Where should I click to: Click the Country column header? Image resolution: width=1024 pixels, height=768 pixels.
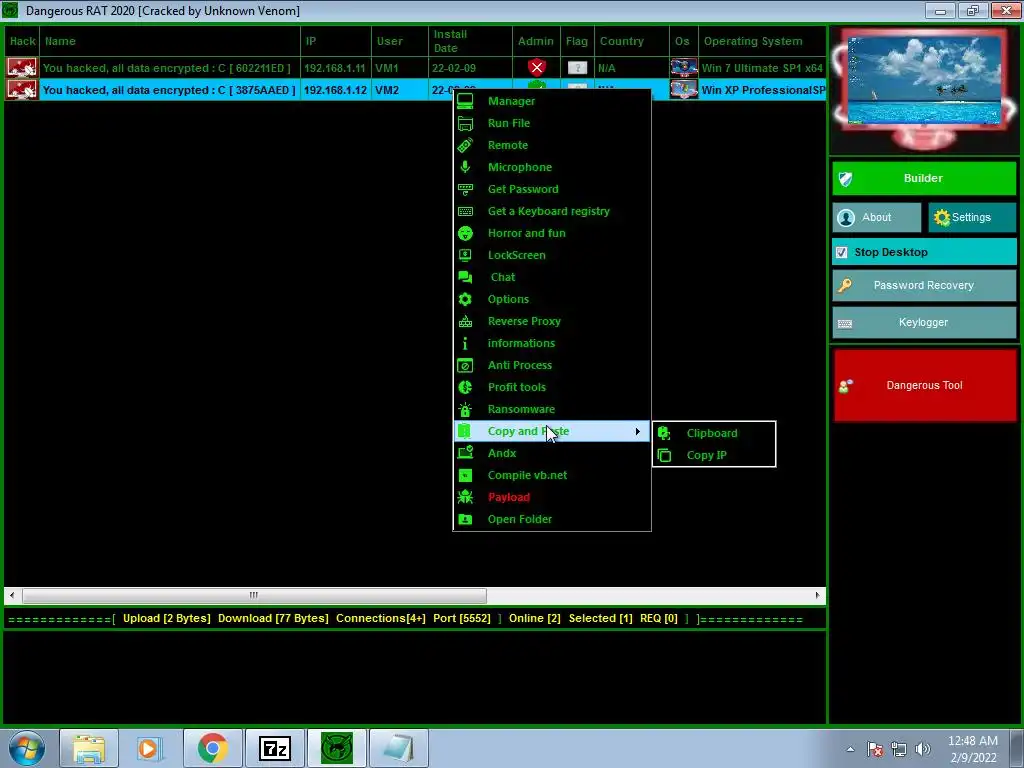point(632,41)
